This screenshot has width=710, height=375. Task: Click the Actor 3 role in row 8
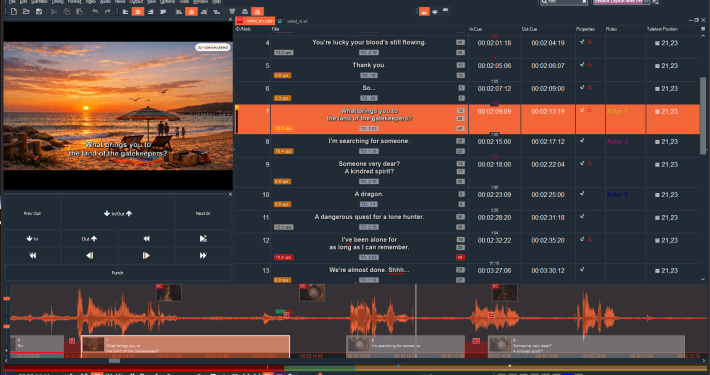pyautogui.click(x=617, y=142)
